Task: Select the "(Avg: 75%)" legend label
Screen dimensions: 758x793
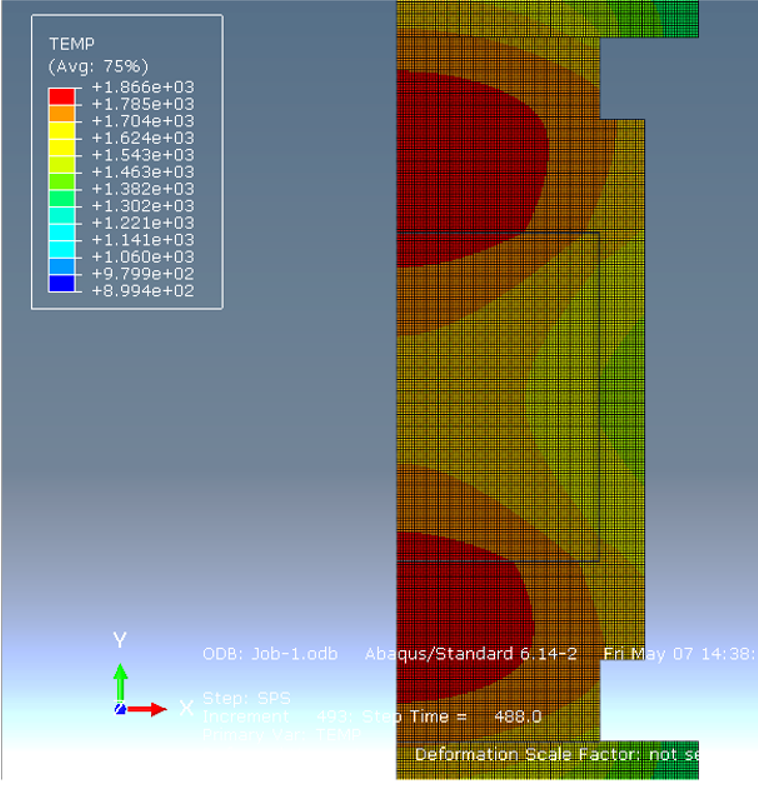Action: [x=98, y=66]
